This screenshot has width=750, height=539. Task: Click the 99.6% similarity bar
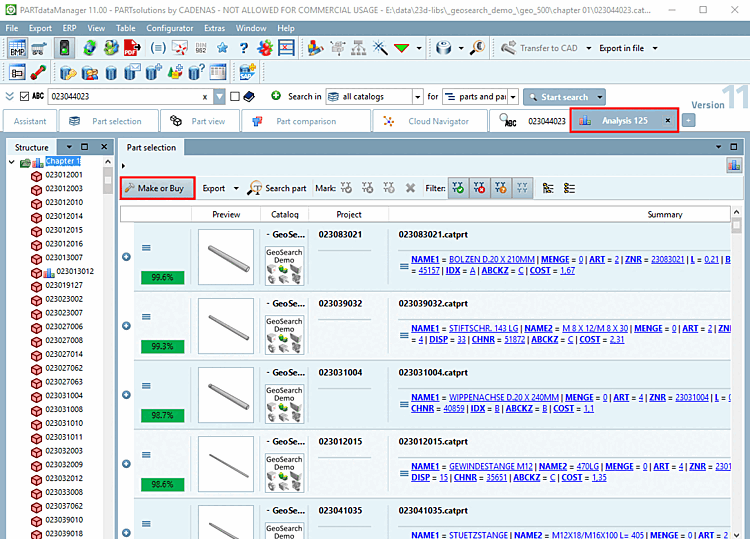click(162, 277)
